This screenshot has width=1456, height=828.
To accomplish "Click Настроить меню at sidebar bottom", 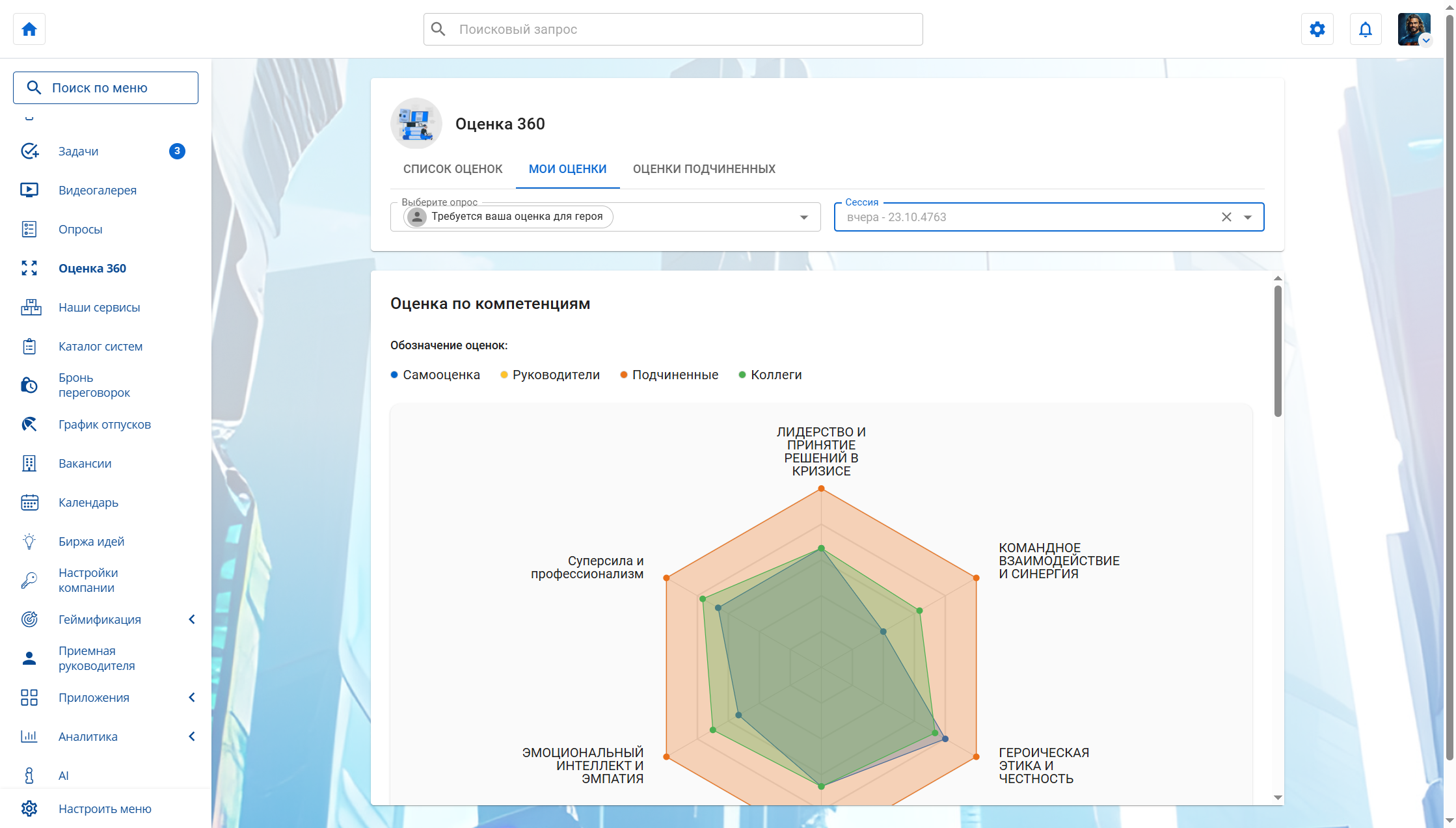I will tap(104, 808).
